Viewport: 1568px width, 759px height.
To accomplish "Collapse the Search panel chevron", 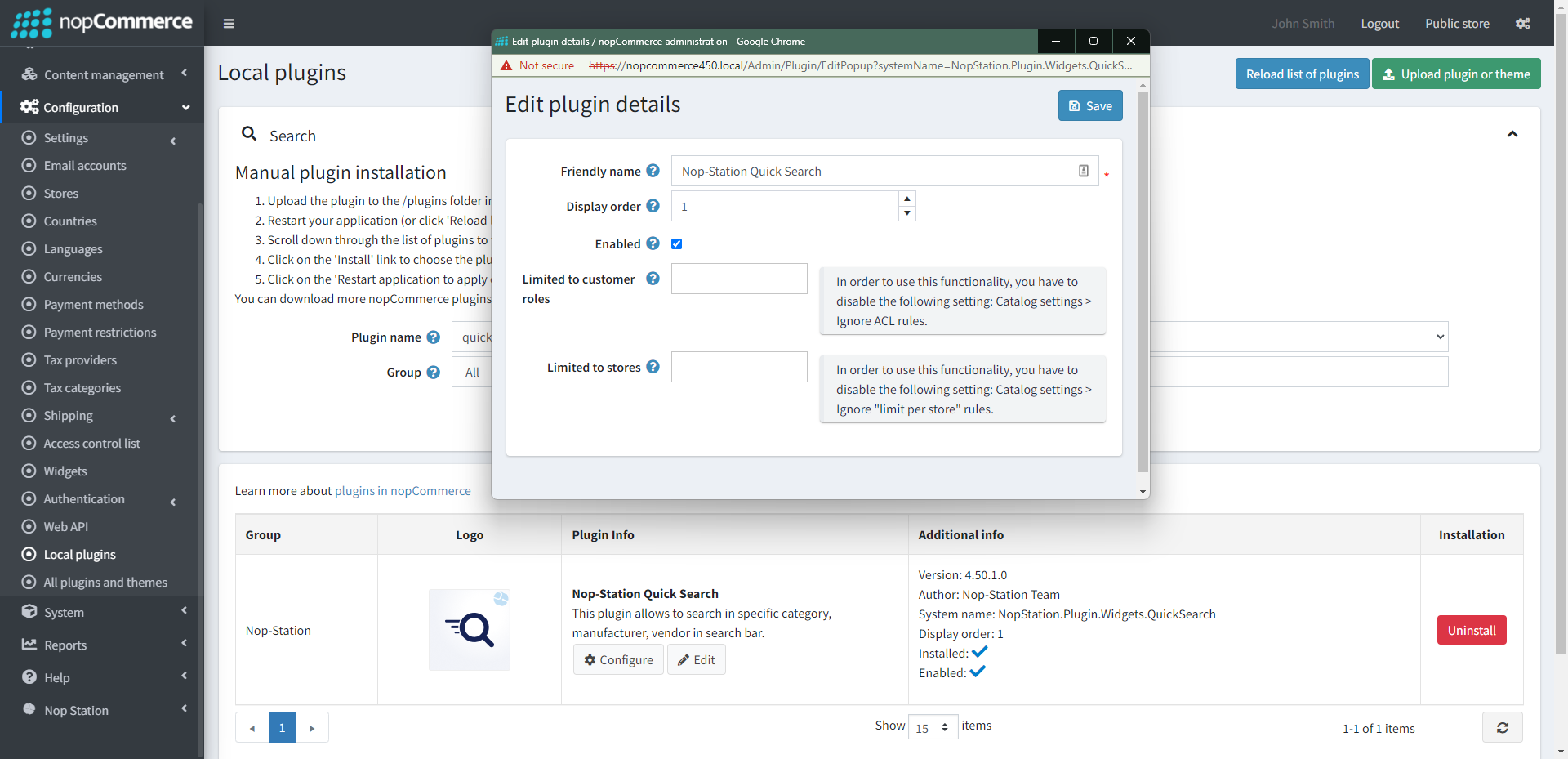I will pos(1512,134).
